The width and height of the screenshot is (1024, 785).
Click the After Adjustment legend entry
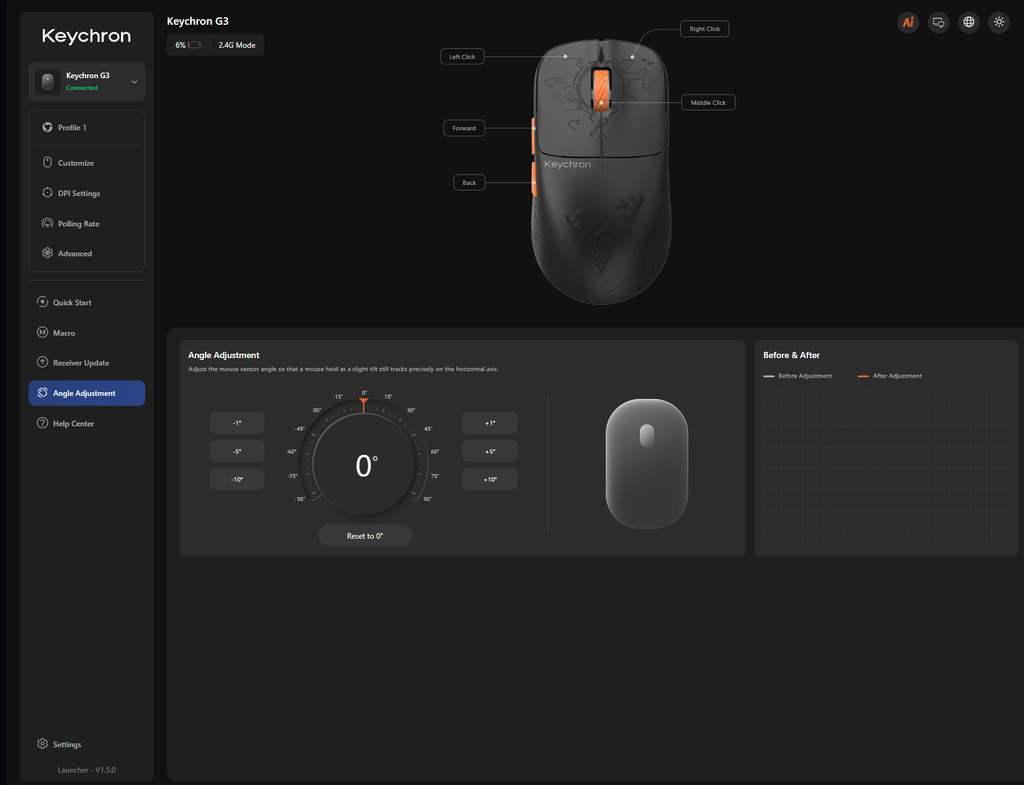[889, 376]
